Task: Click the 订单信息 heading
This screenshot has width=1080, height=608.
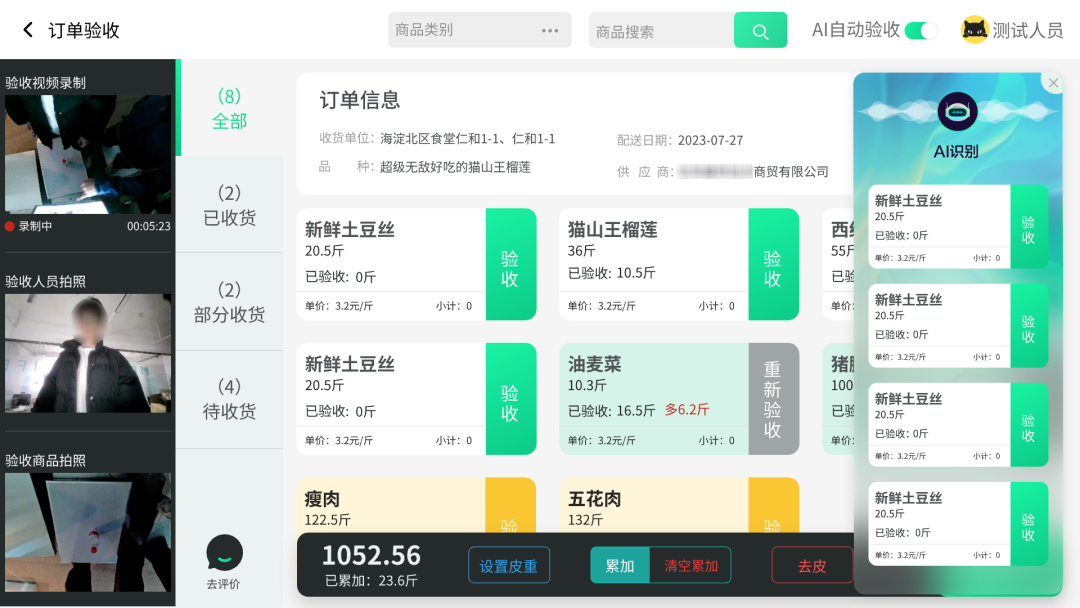Action: pos(360,100)
